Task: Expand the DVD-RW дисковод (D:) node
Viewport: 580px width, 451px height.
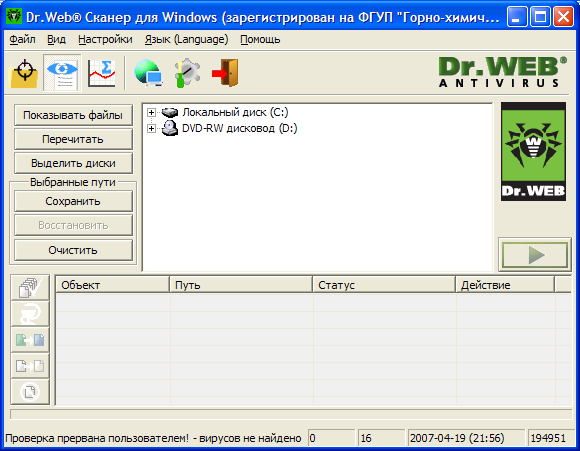Action: coord(151,128)
